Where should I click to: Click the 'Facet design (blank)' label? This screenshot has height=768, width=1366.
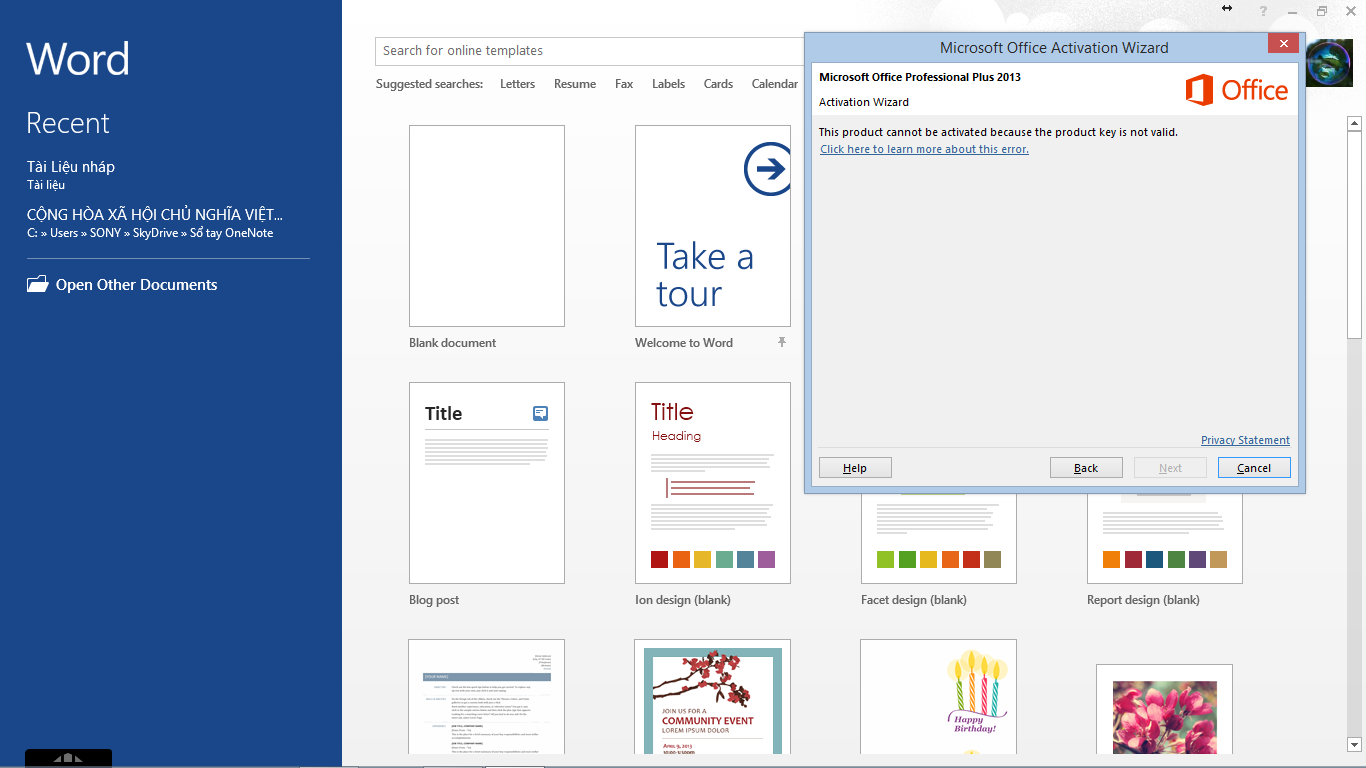(x=914, y=600)
